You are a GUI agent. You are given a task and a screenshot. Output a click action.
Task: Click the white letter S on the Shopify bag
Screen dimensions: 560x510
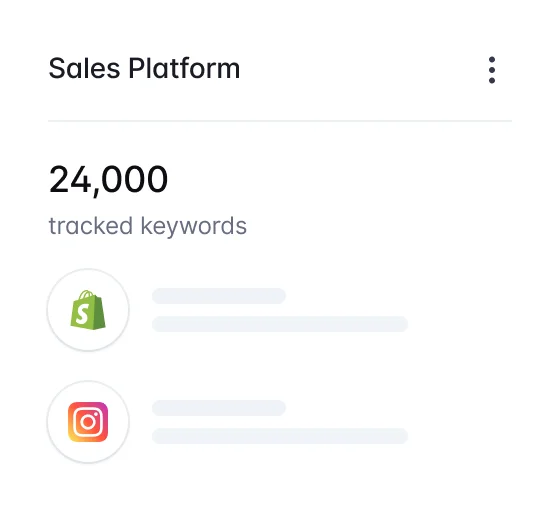point(82,314)
